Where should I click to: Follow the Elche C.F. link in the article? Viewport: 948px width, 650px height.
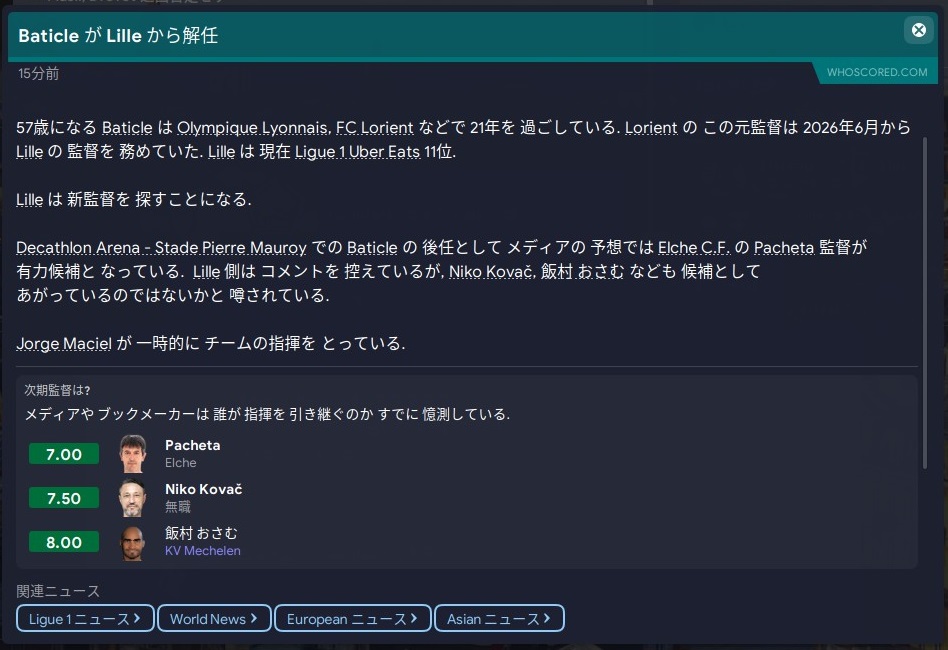[x=694, y=248]
